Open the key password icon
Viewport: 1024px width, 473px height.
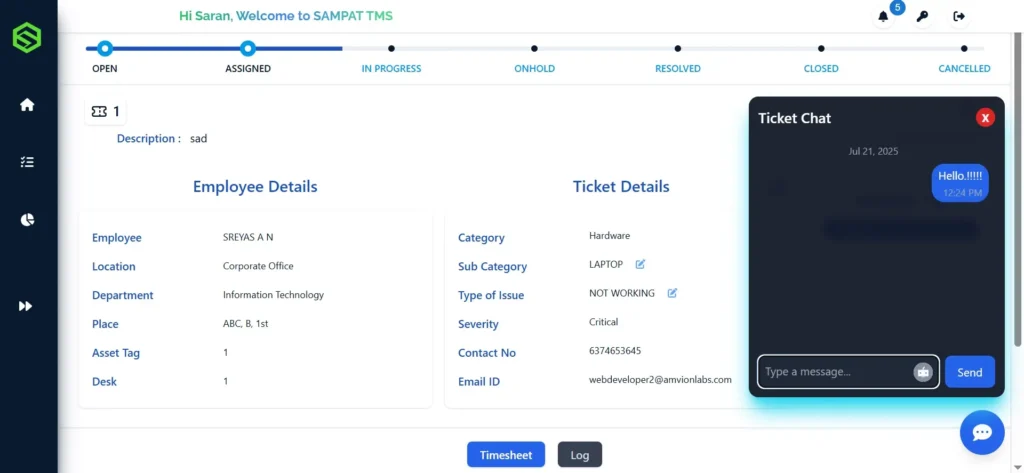click(922, 16)
